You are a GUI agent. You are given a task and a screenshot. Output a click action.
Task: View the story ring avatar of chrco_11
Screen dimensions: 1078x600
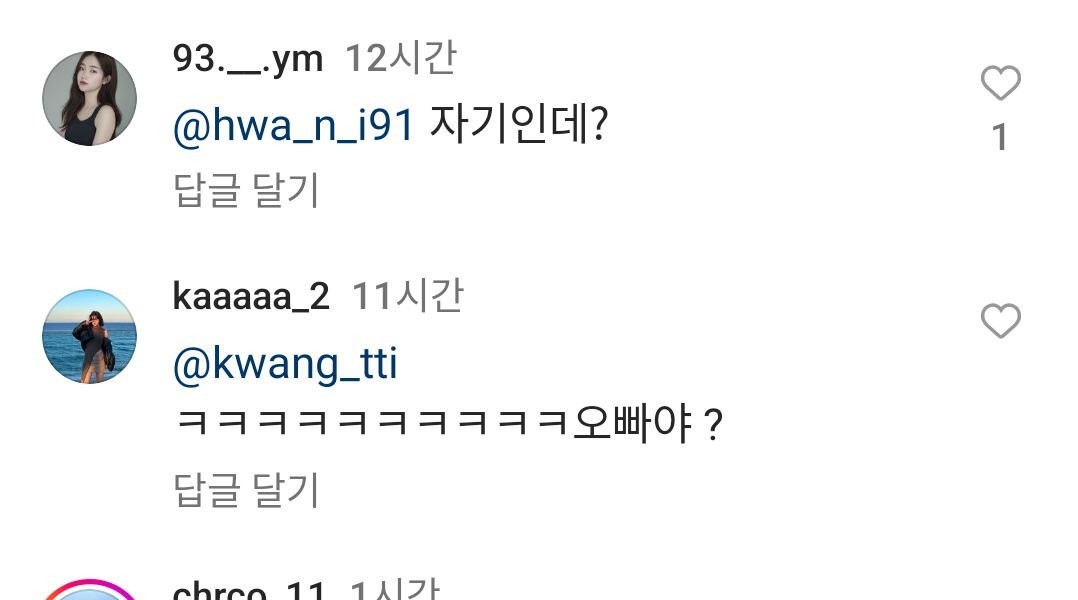click(89, 590)
